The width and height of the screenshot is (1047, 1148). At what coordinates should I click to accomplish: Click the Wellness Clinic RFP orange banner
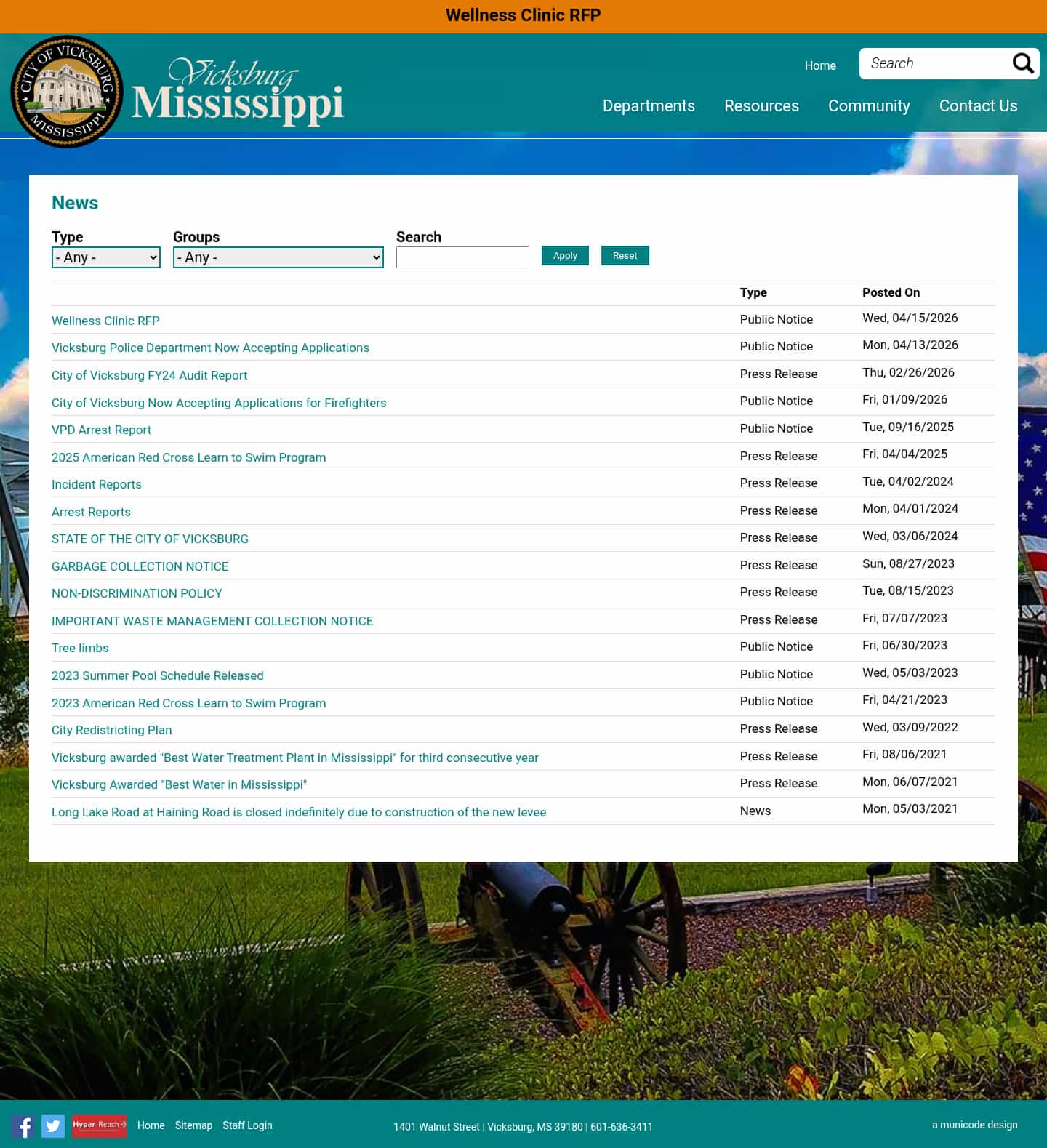pyautogui.click(x=523, y=16)
